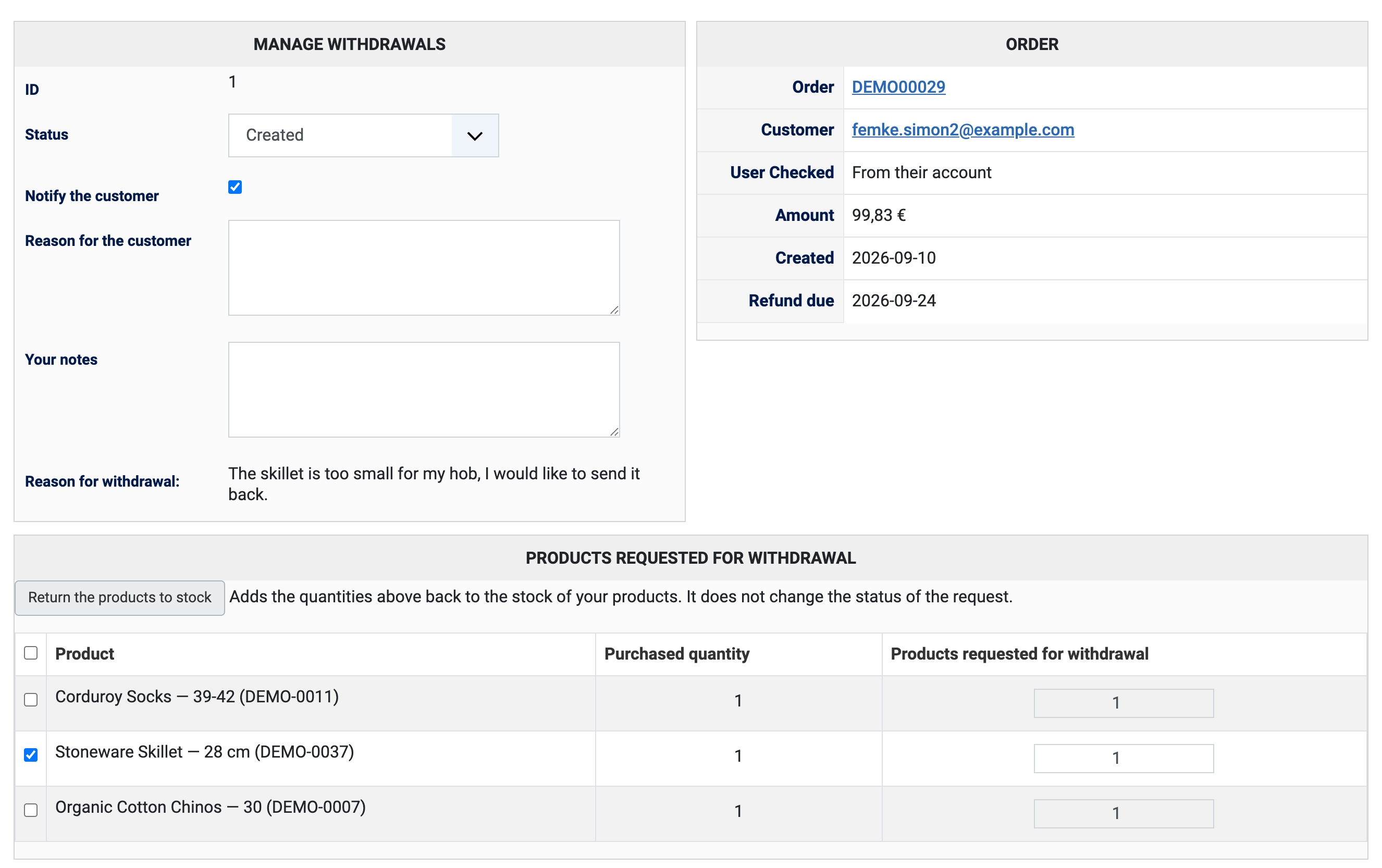Screen dimensions: 1382x868
Task: Click Return the products to stock button
Action: [x=119, y=597]
